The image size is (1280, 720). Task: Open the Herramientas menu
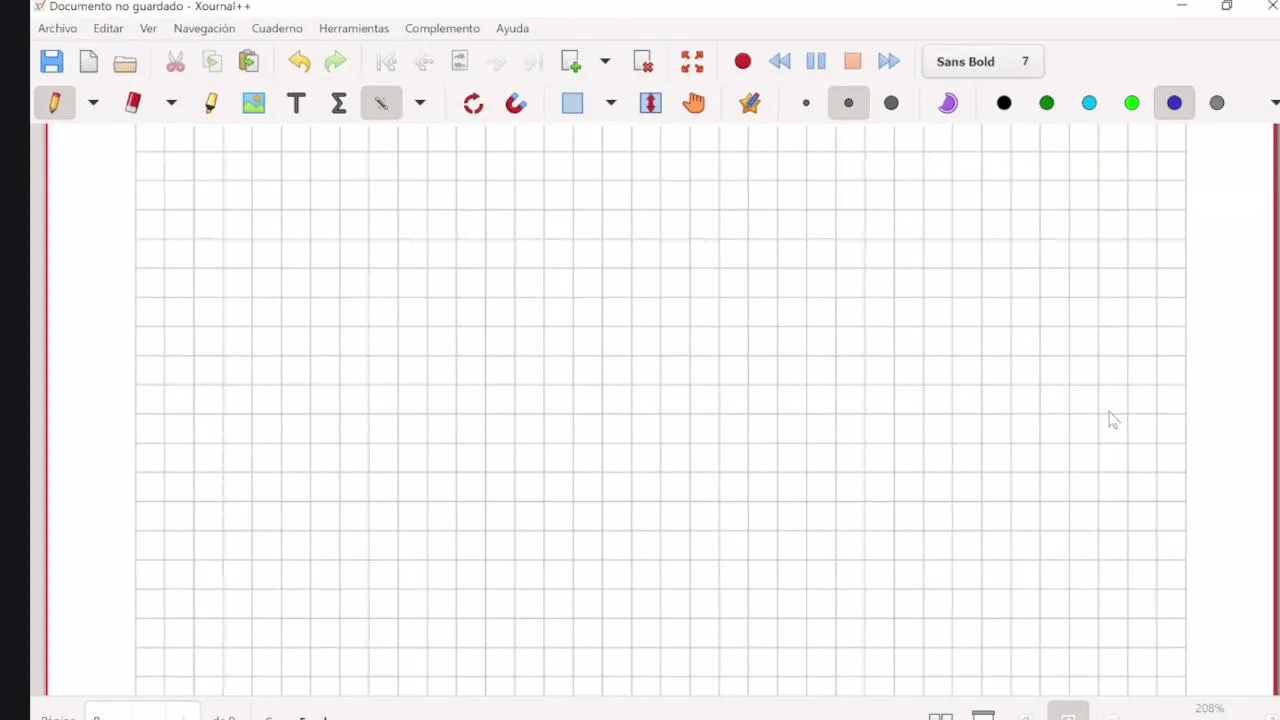(x=354, y=28)
